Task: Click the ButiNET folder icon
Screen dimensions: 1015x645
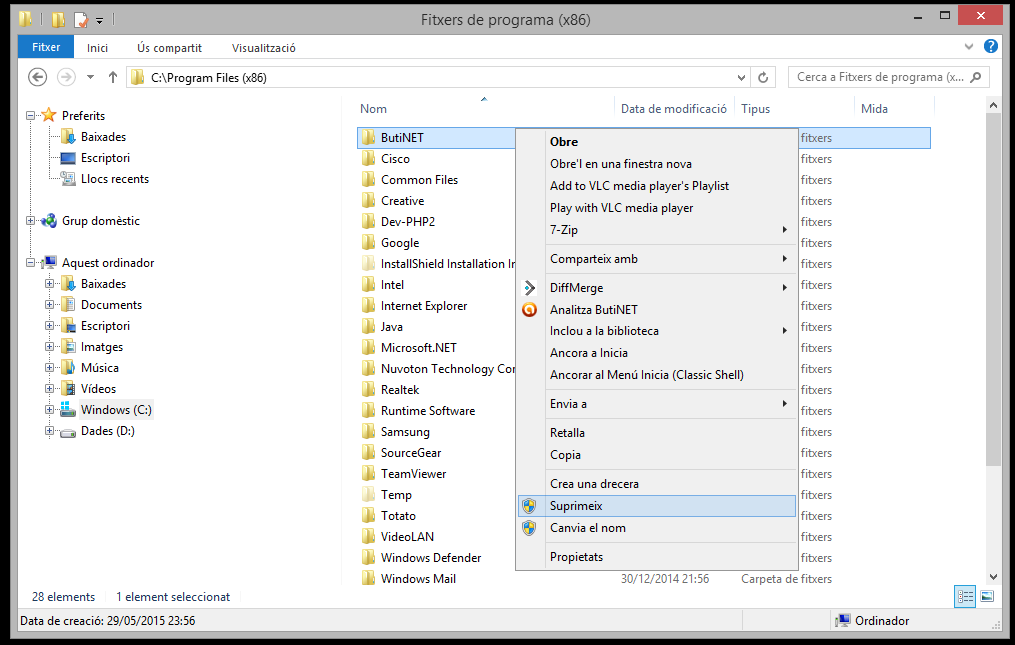Action: (x=368, y=137)
